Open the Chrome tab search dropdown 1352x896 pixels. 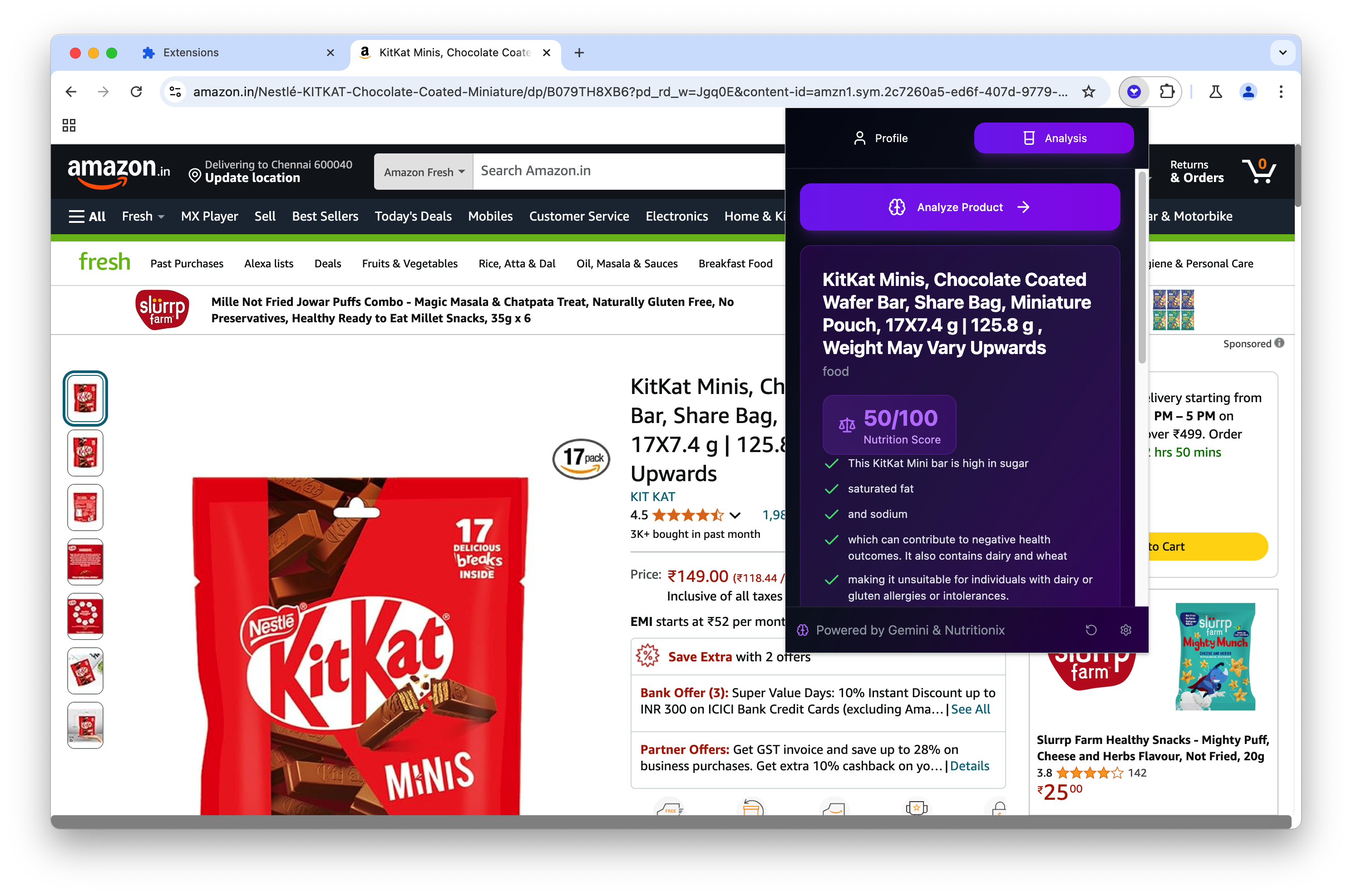click(x=1282, y=53)
